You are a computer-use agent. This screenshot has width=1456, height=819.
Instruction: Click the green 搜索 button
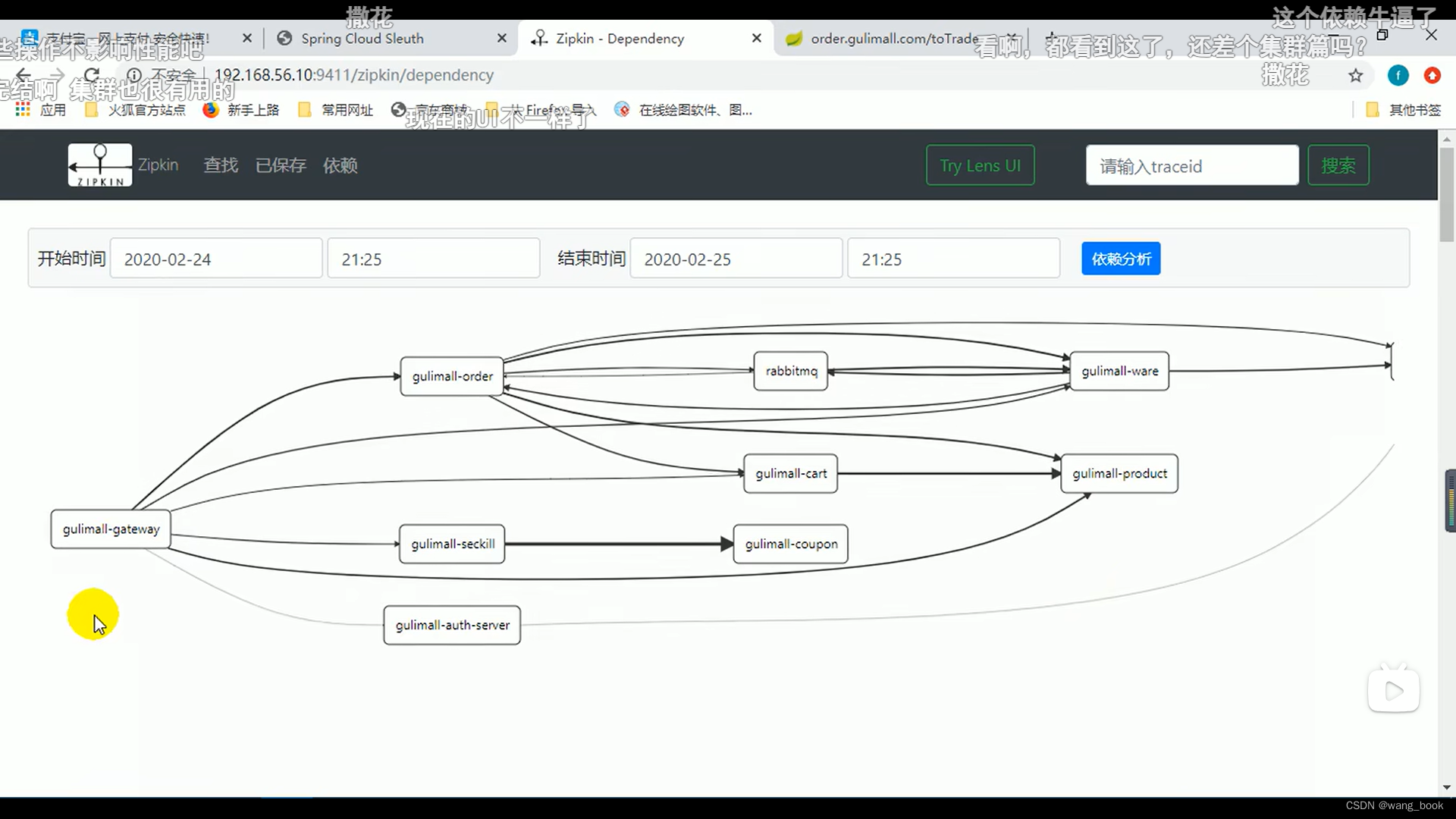1338,165
